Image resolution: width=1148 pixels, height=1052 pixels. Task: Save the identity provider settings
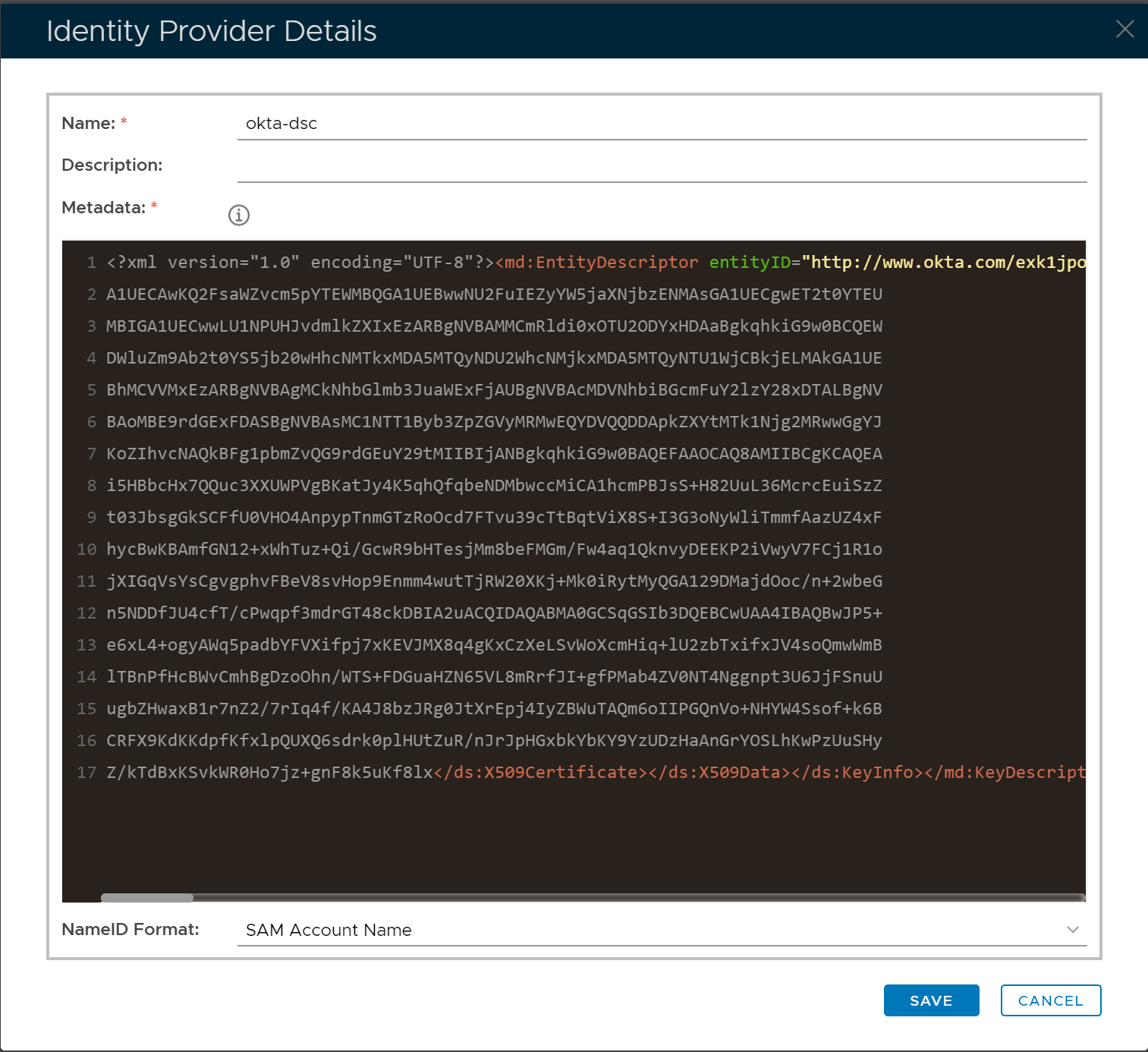point(931,1000)
